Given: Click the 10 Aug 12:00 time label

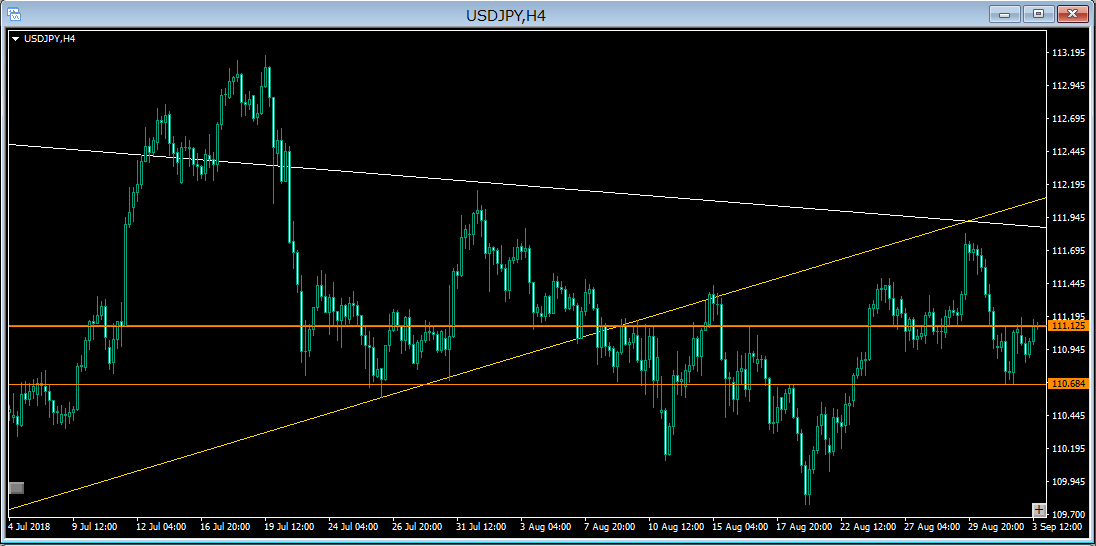Looking at the screenshot, I should click(674, 526).
